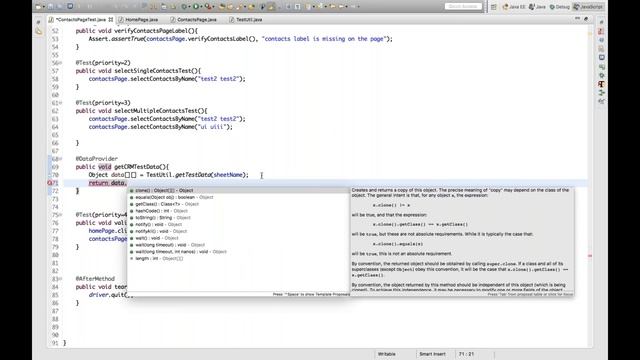
Task: Click the error marker on line 71
Action: [50, 183]
